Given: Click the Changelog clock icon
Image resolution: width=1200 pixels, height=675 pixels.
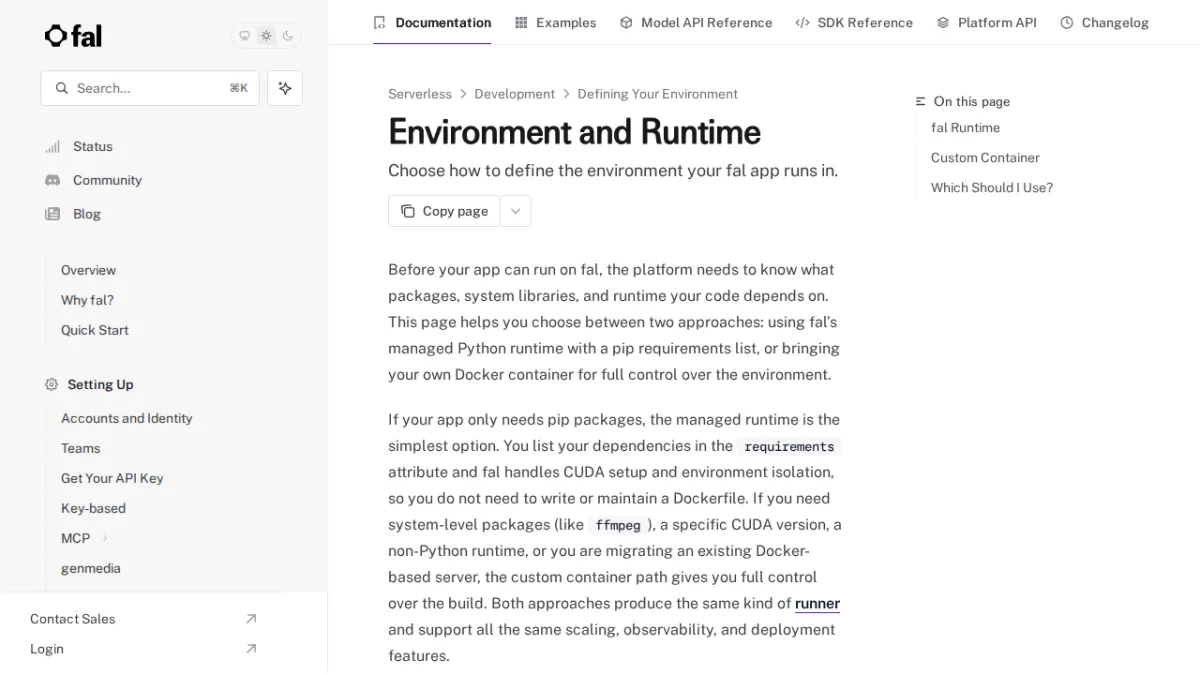Looking at the screenshot, I should click(x=1067, y=22).
